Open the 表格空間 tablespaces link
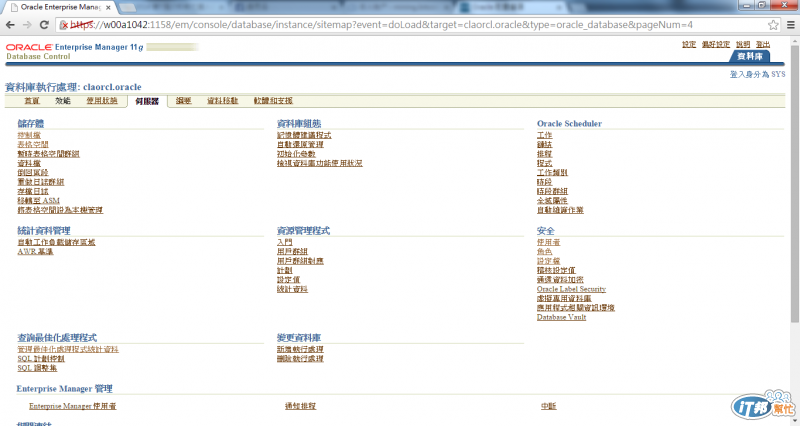Image resolution: width=800 pixels, height=426 pixels. [33, 144]
